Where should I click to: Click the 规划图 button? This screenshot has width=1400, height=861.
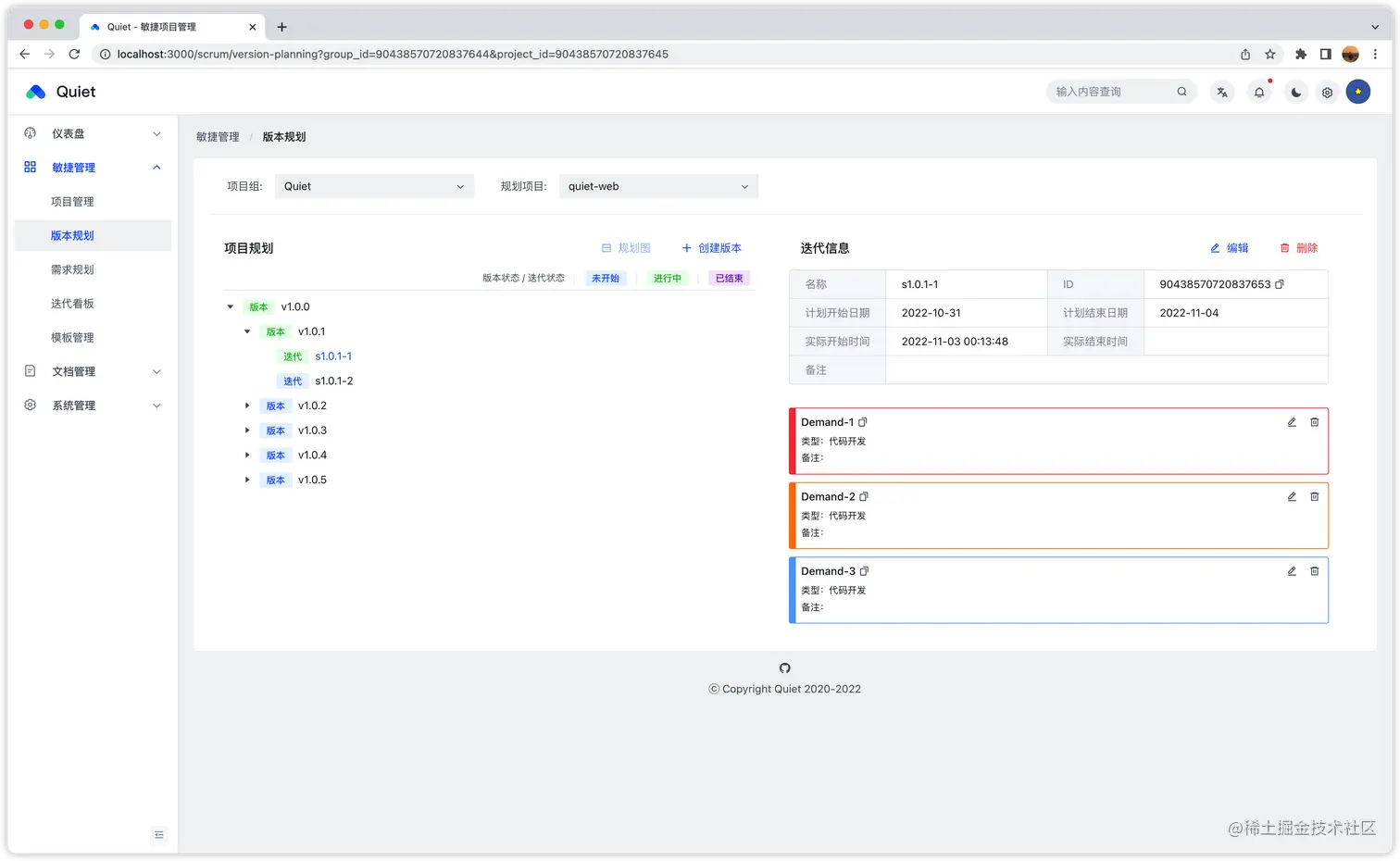click(x=626, y=248)
